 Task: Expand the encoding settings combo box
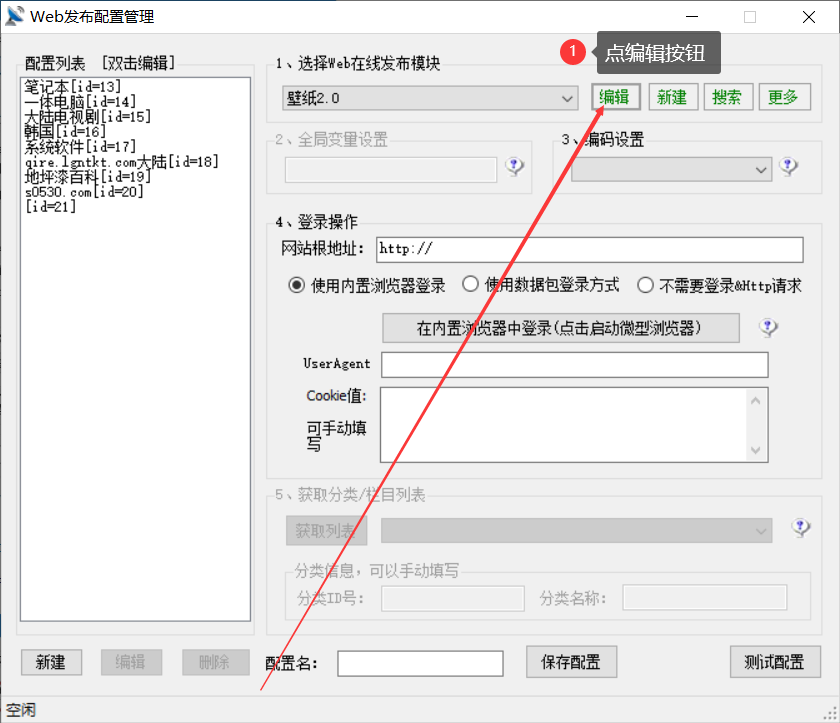coord(670,170)
